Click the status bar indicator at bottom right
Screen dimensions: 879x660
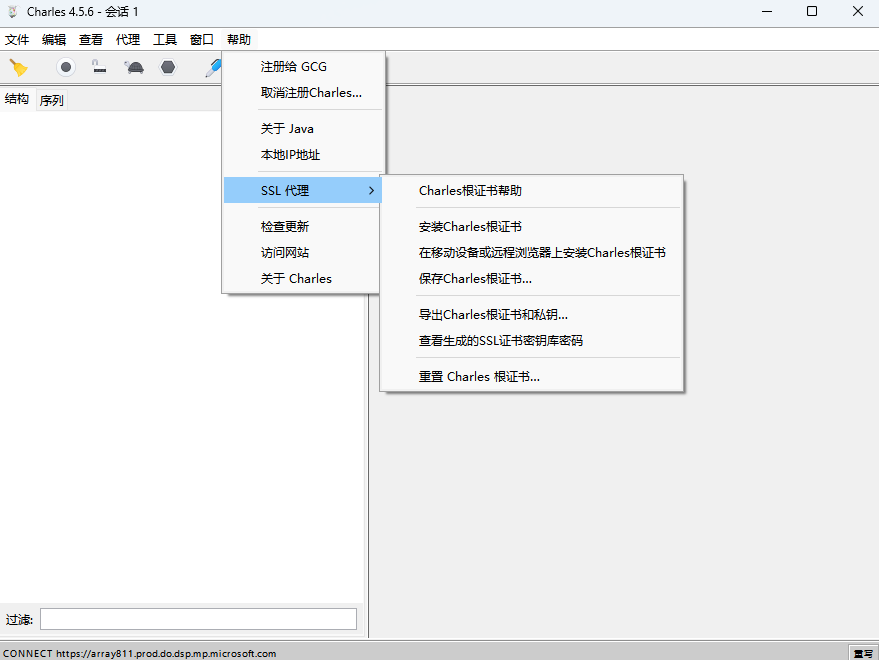coord(863,653)
